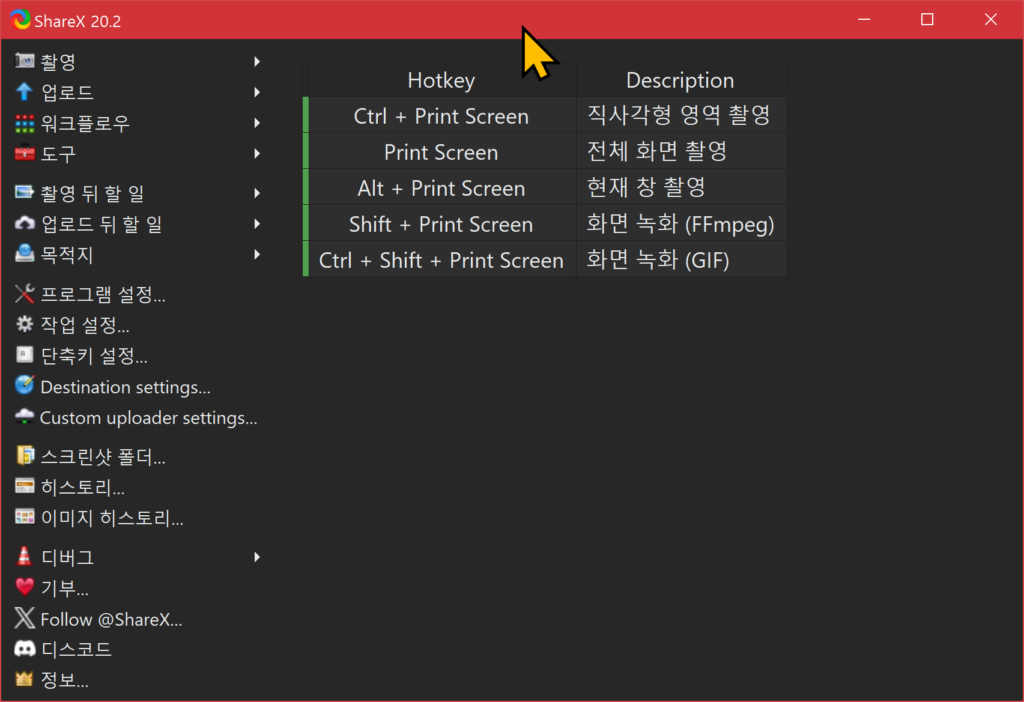This screenshot has width=1024, height=702.
Task: Click the cloud upload icon beside 업로드 뒤 할 일
Action: [x=25, y=223]
